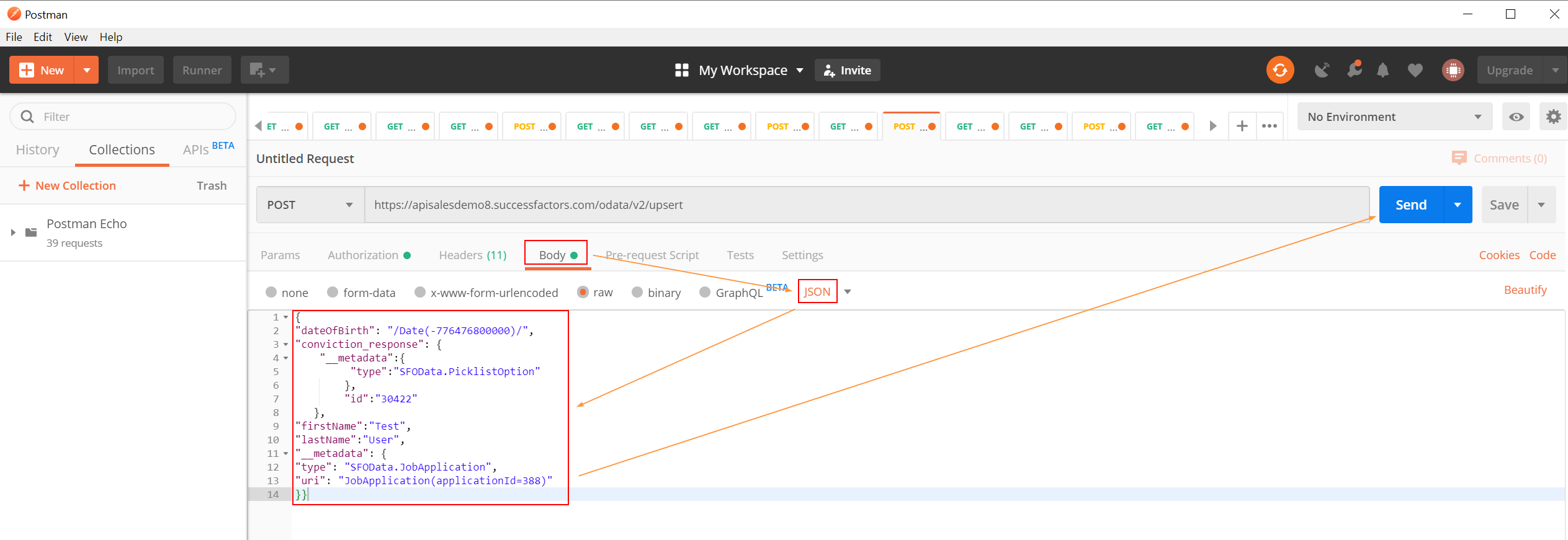Click the workspace grid icon

[681, 70]
